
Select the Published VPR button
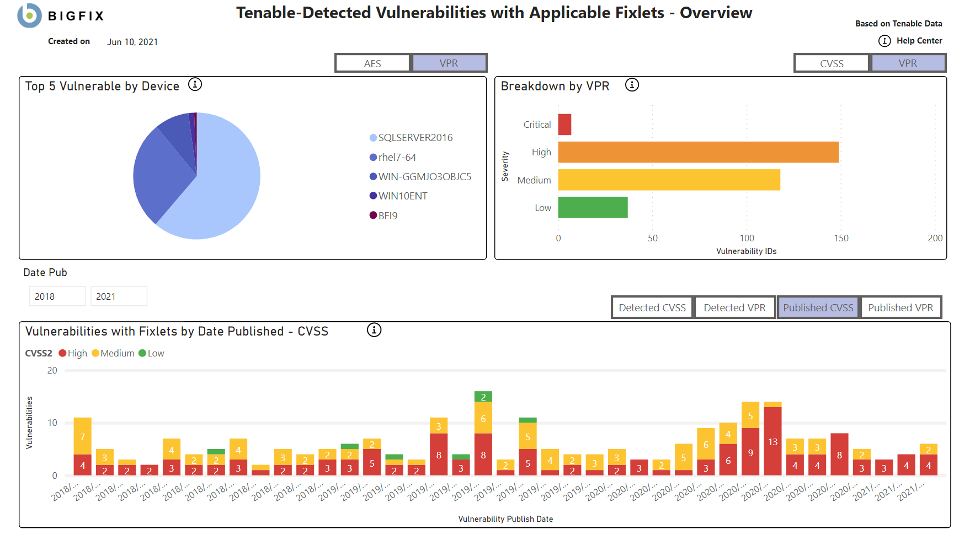click(x=901, y=308)
